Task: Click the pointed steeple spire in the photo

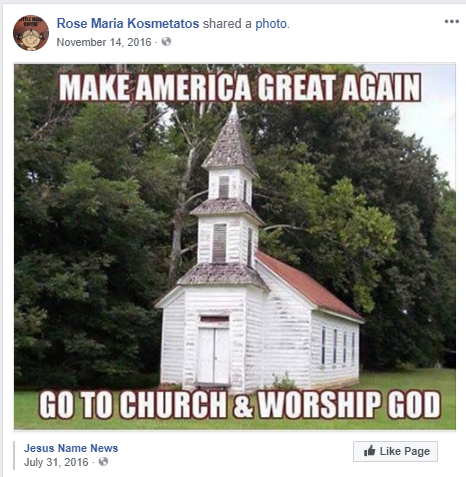Action: click(231, 138)
